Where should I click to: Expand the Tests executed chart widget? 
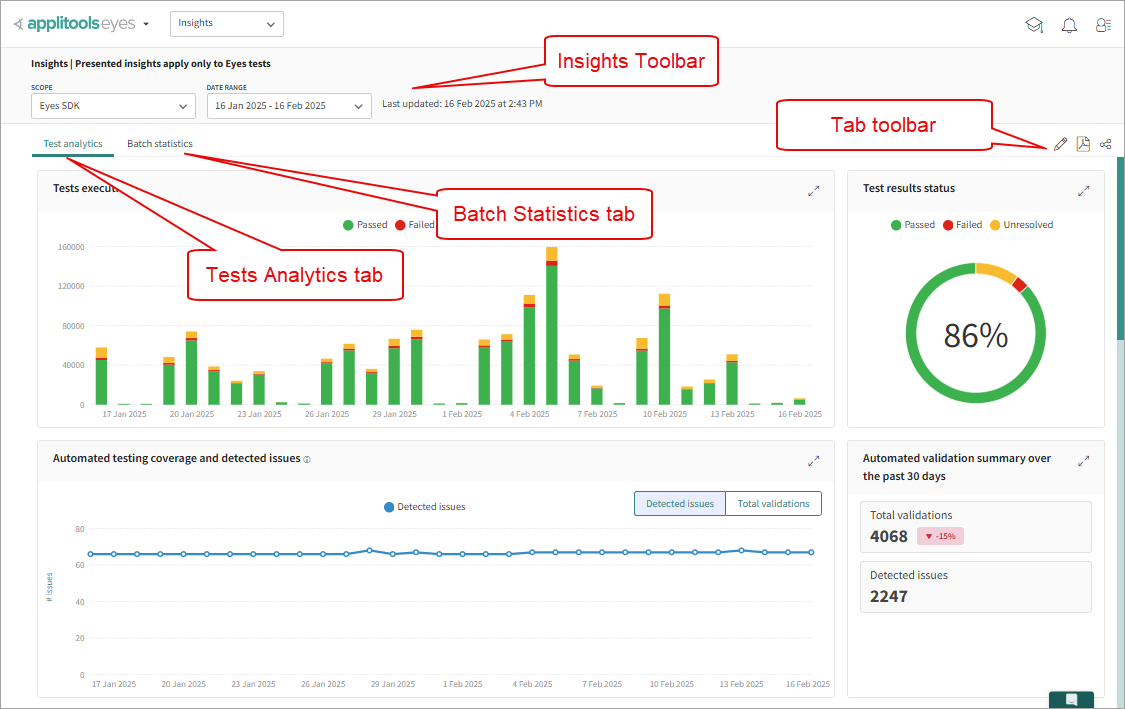click(x=814, y=190)
